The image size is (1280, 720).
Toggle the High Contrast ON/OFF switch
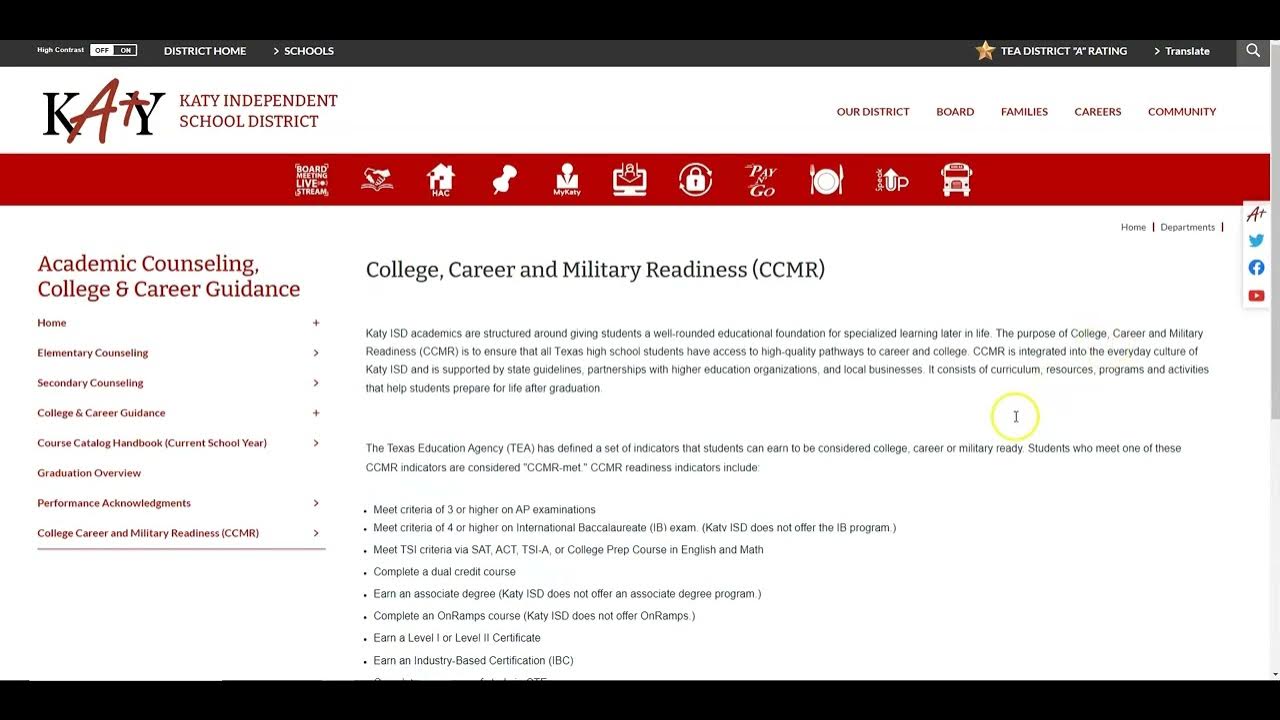113,50
